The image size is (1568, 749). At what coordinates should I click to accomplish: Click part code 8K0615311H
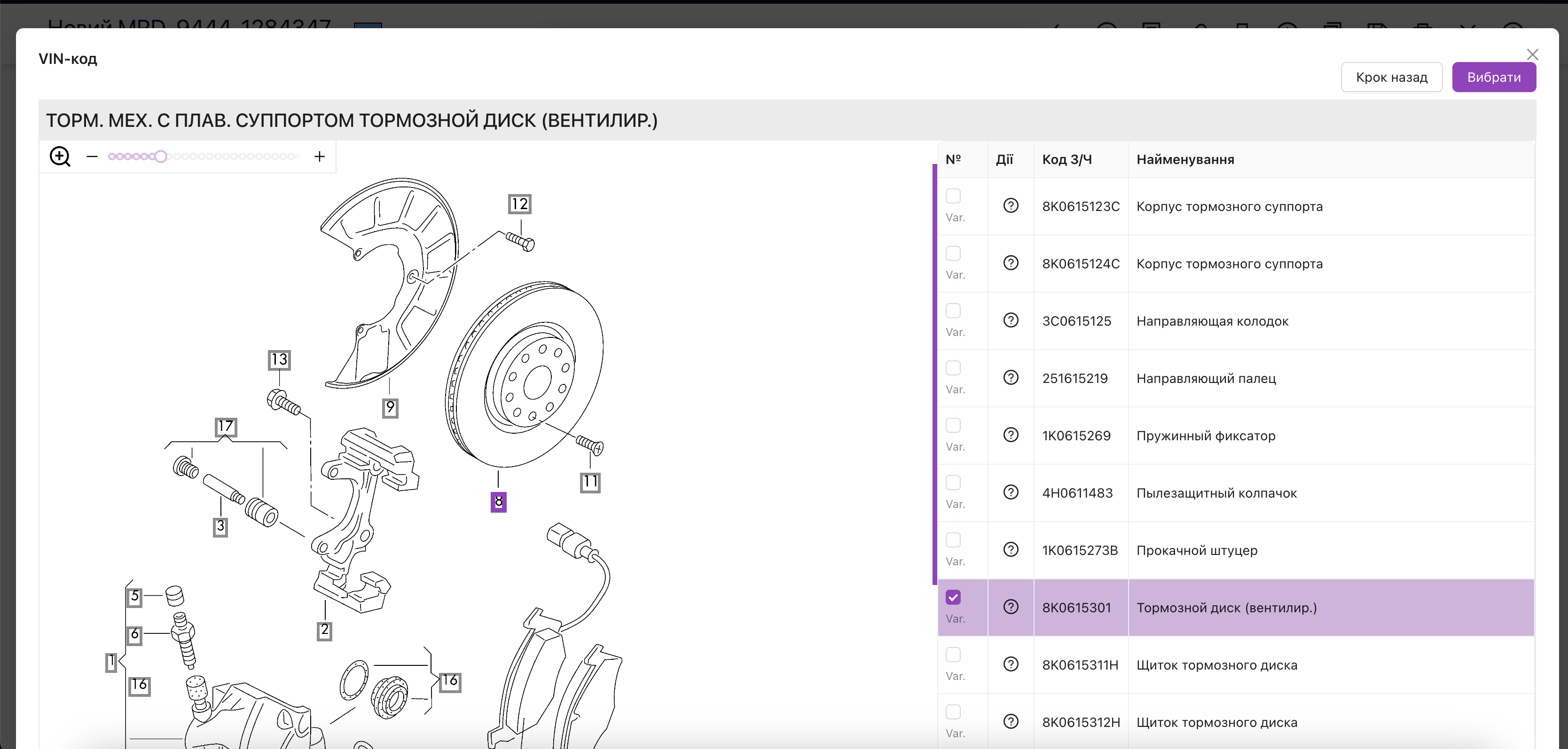point(1080,665)
